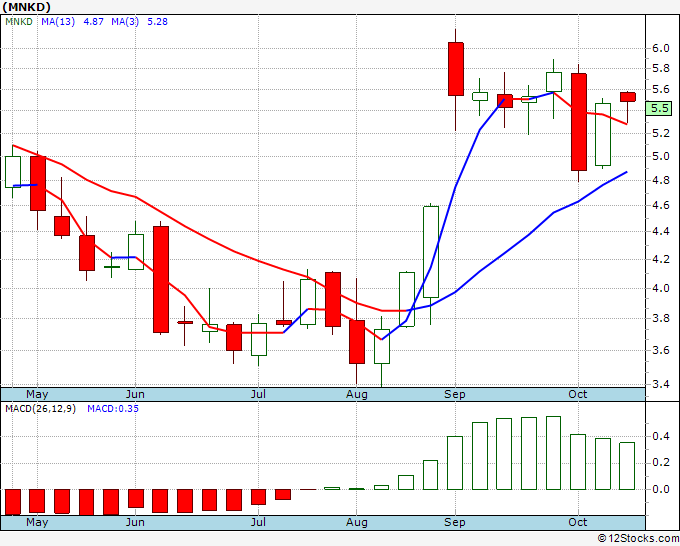This screenshot has width=680, height=546.
Task: Select the 3.8 price axis label
Action: pyautogui.click(x=661, y=319)
